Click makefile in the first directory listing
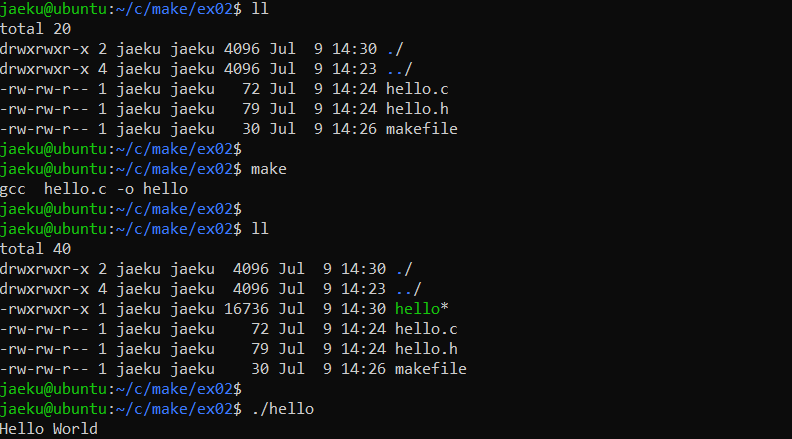Viewport: 792px width, 439px height. click(x=421, y=129)
